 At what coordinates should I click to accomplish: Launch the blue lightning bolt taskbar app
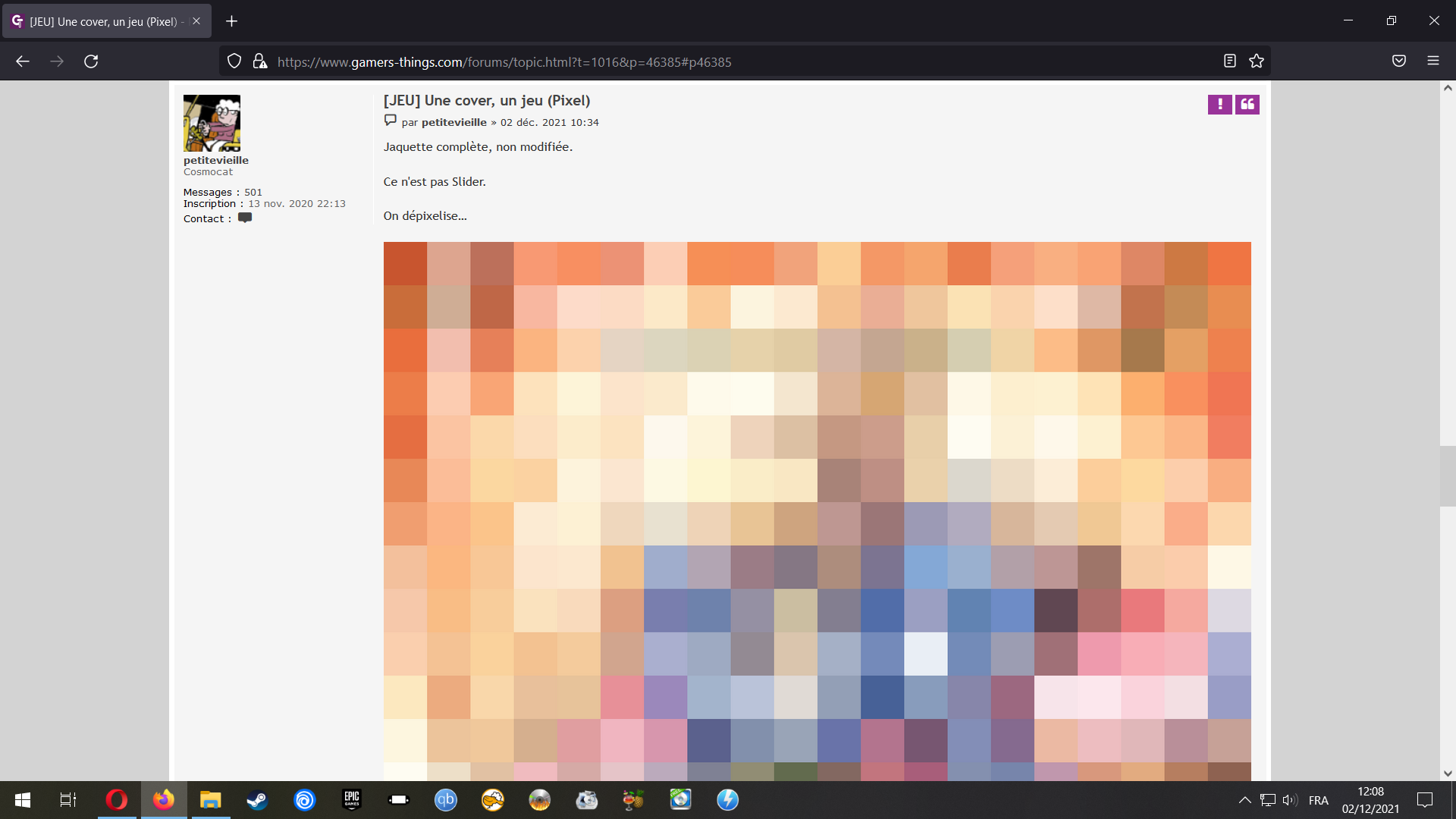728,800
